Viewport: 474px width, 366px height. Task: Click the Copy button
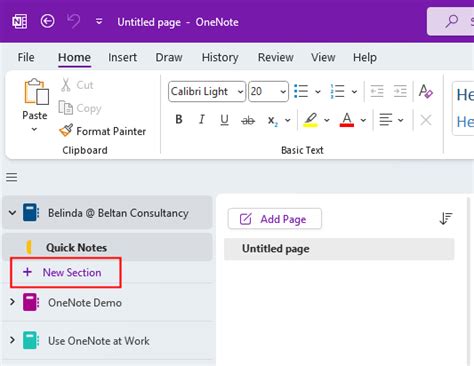(80, 108)
